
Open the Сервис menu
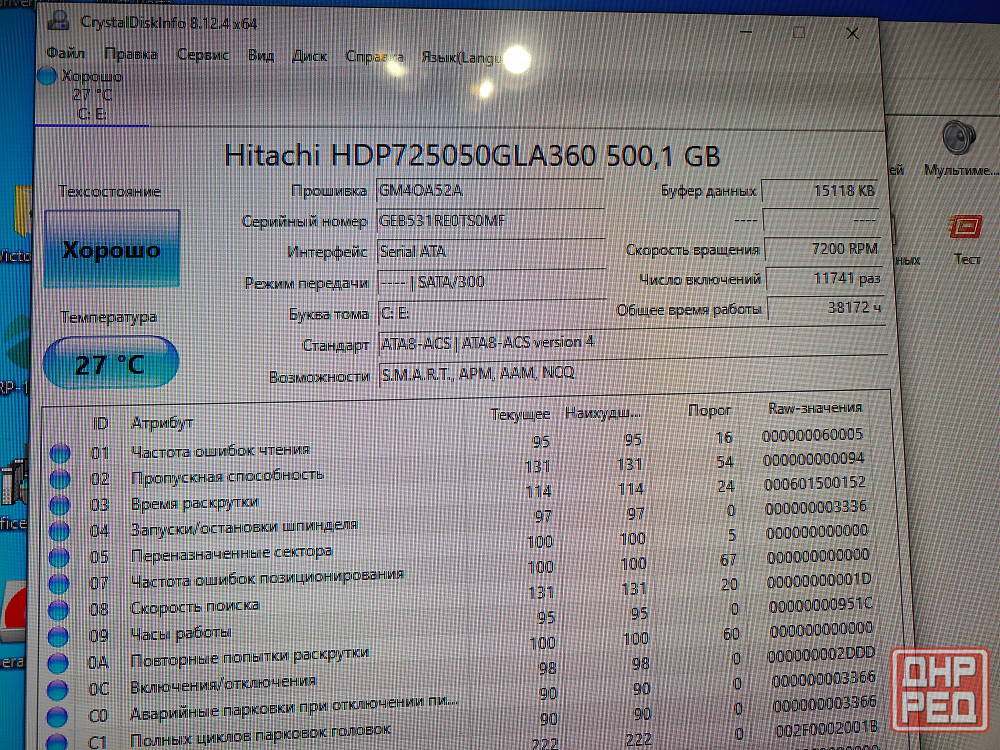point(203,55)
